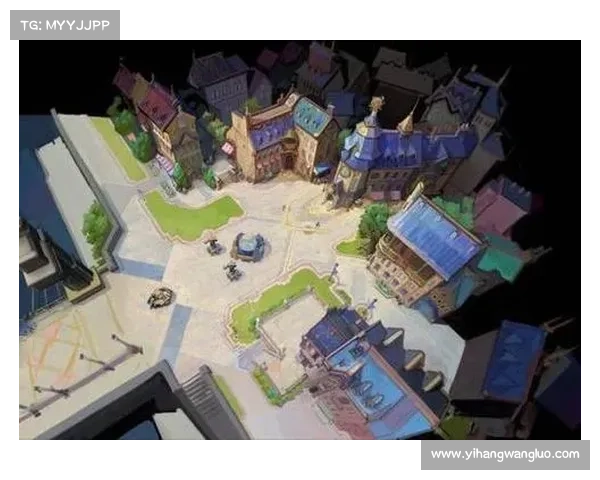Click the teal-roofed building at far right
Screen dimensions: 600x480
click(x=500, y=262)
